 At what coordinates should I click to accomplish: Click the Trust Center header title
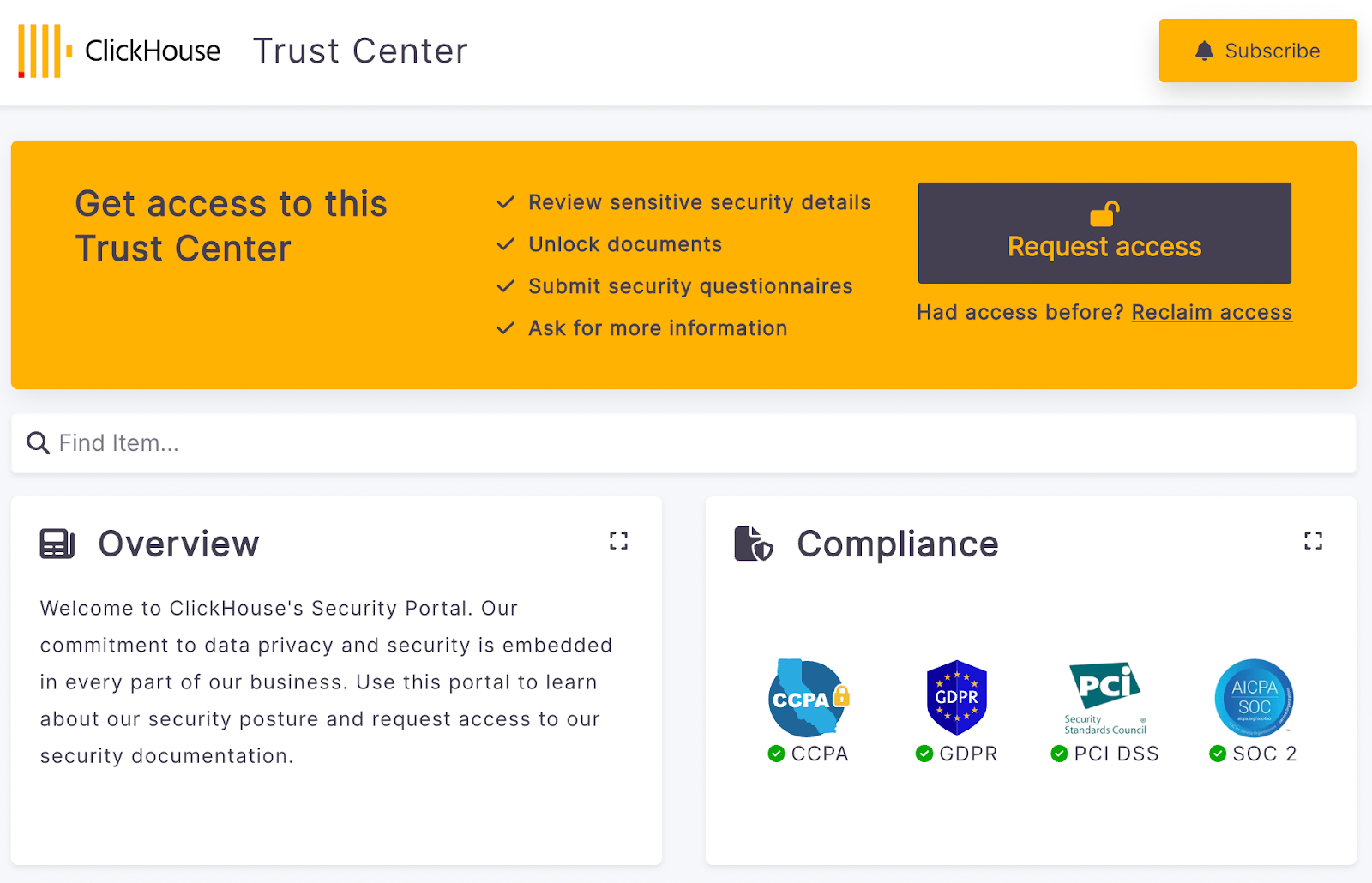tap(360, 51)
